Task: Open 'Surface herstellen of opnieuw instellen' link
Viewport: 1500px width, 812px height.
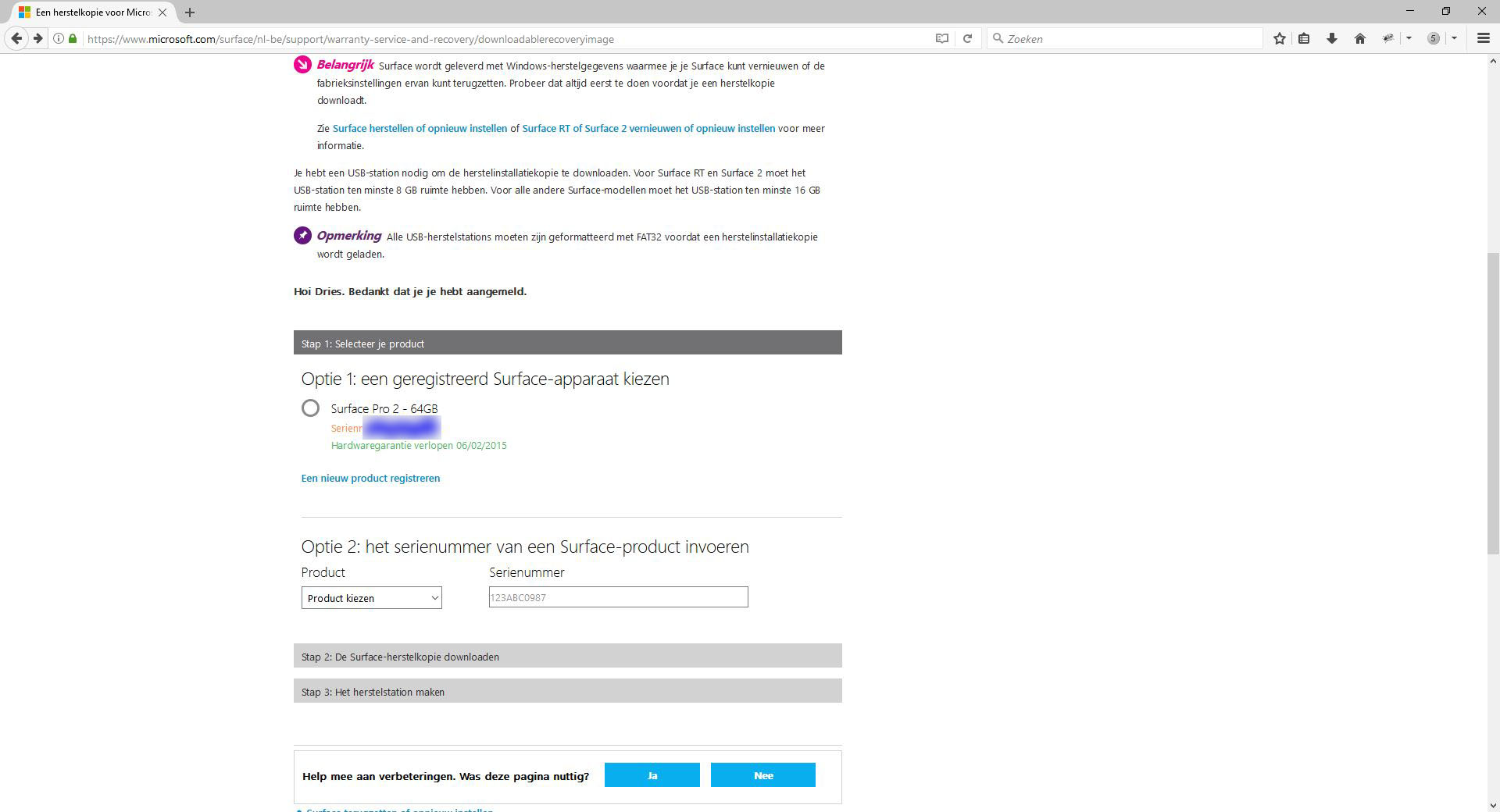Action: 420,128
